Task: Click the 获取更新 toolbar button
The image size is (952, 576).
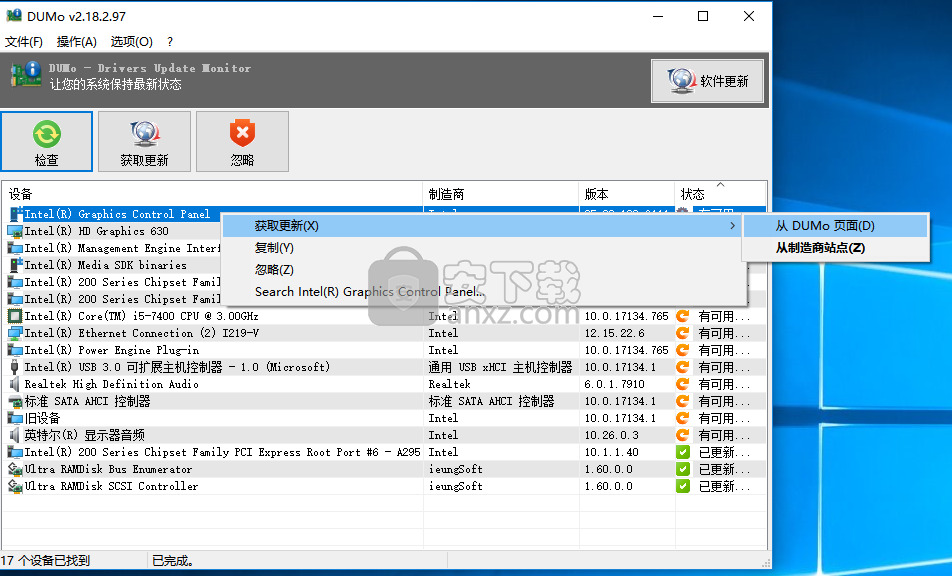Action: 144,141
